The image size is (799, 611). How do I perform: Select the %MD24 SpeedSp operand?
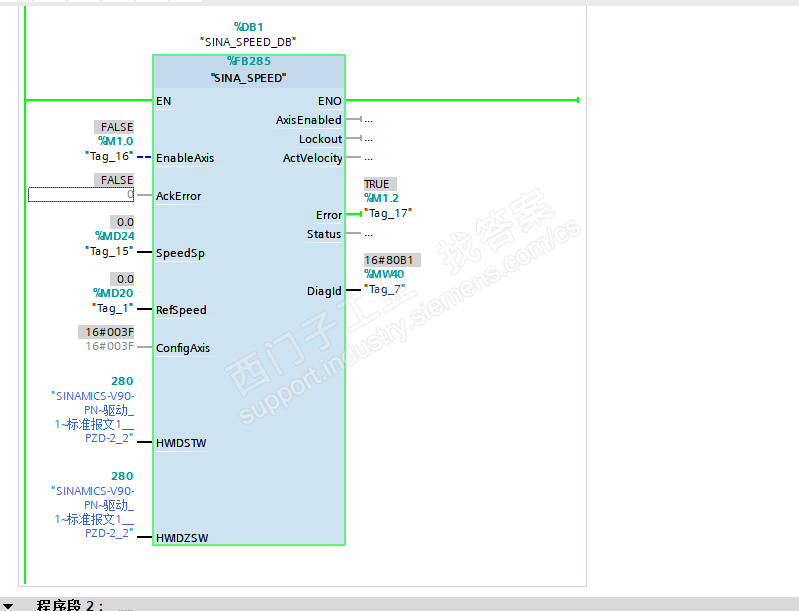pyautogui.click(x=115, y=236)
